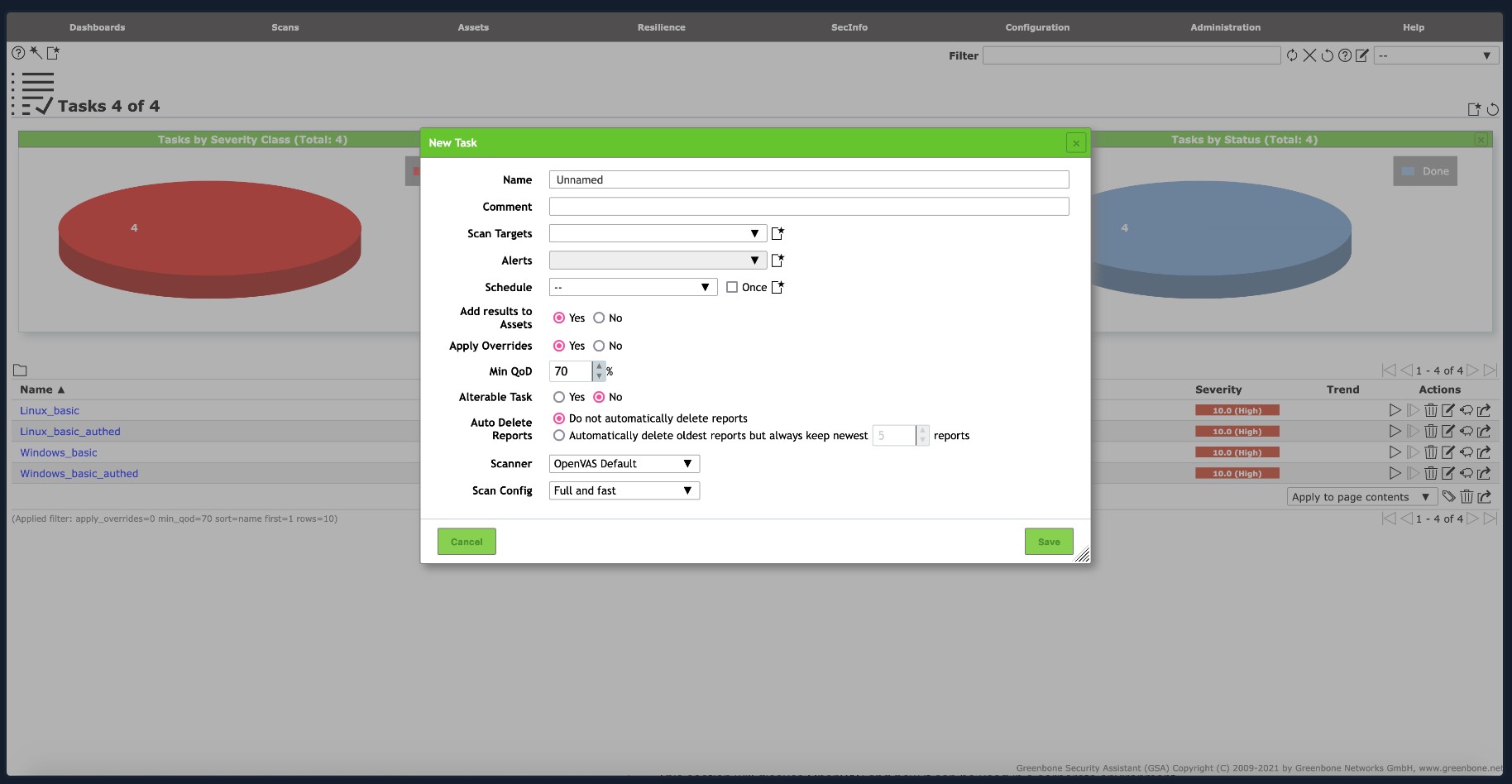This screenshot has height=784, width=1512.
Task: Click the Done legend swatch in status chart
Action: click(x=1409, y=171)
